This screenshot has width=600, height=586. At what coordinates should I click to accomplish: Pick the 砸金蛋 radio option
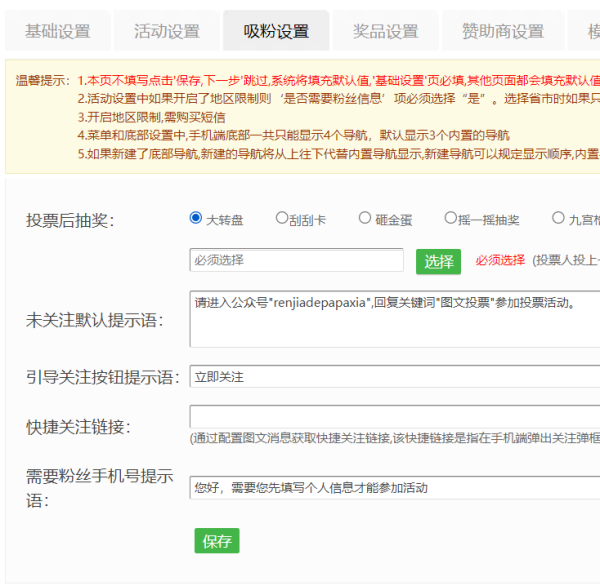click(366, 218)
